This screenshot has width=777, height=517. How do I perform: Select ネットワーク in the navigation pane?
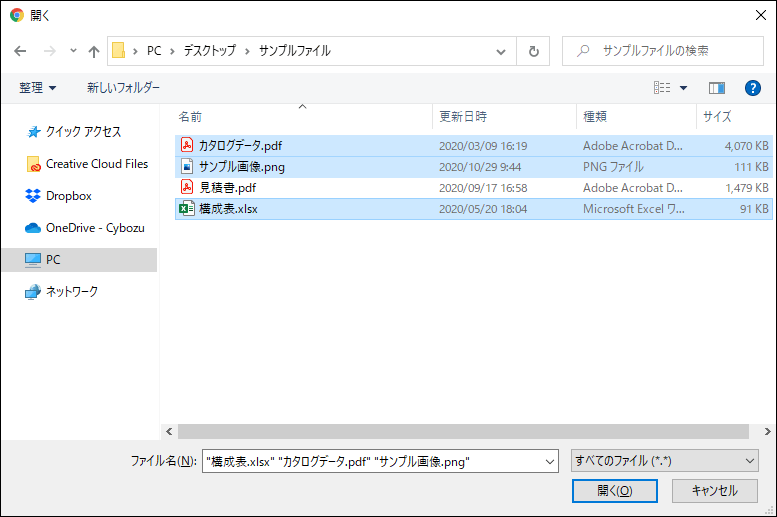[71, 292]
